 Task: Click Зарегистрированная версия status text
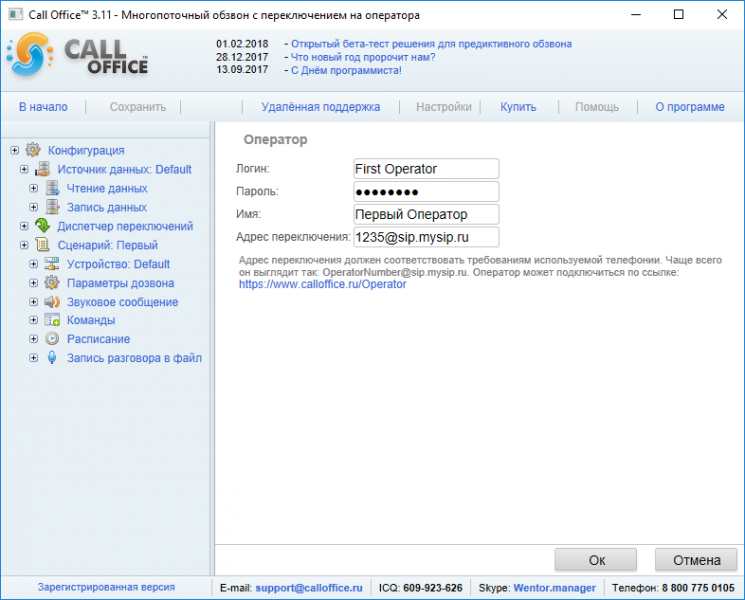[x=106, y=587]
